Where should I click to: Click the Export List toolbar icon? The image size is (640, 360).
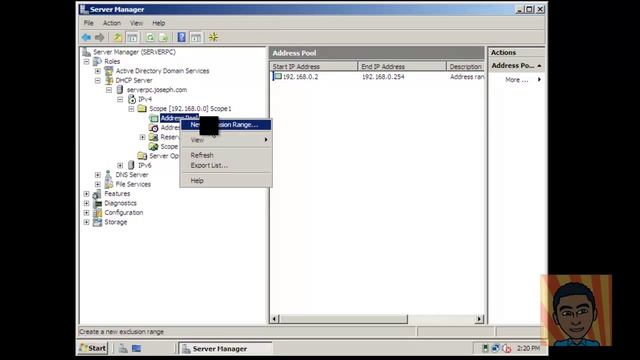click(163, 38)
